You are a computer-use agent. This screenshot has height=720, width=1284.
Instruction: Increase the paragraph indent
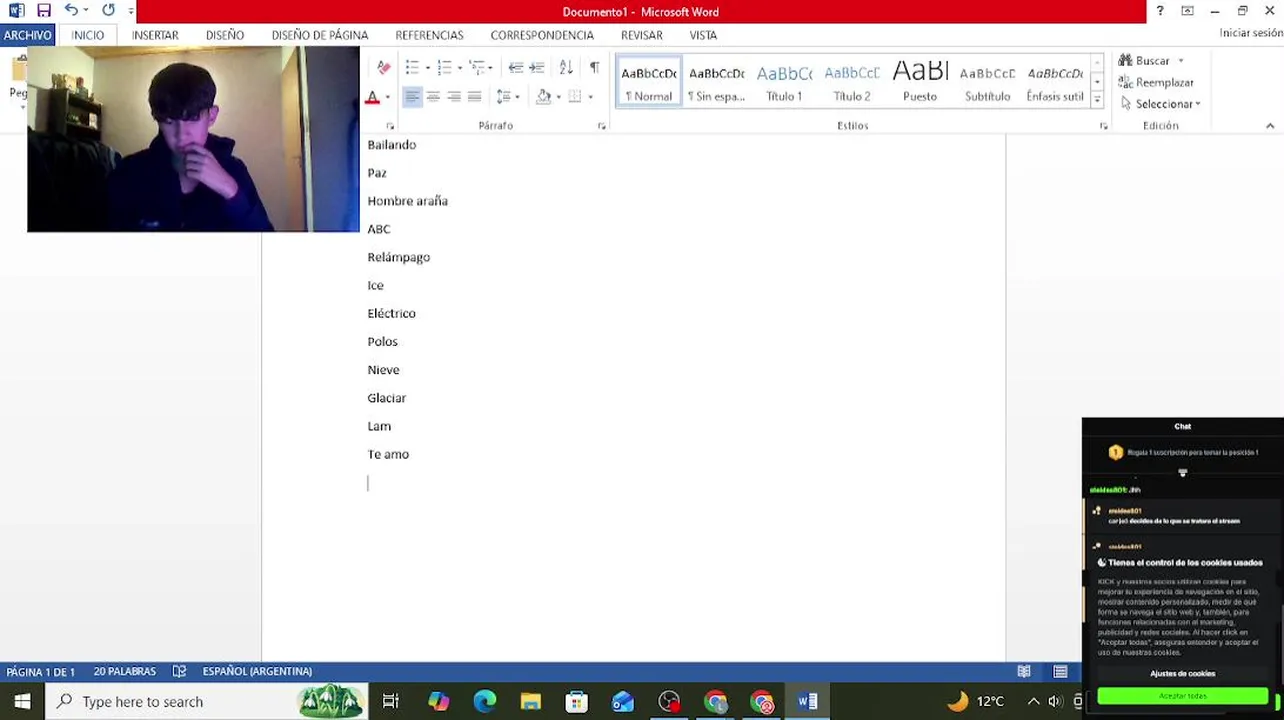537,67
